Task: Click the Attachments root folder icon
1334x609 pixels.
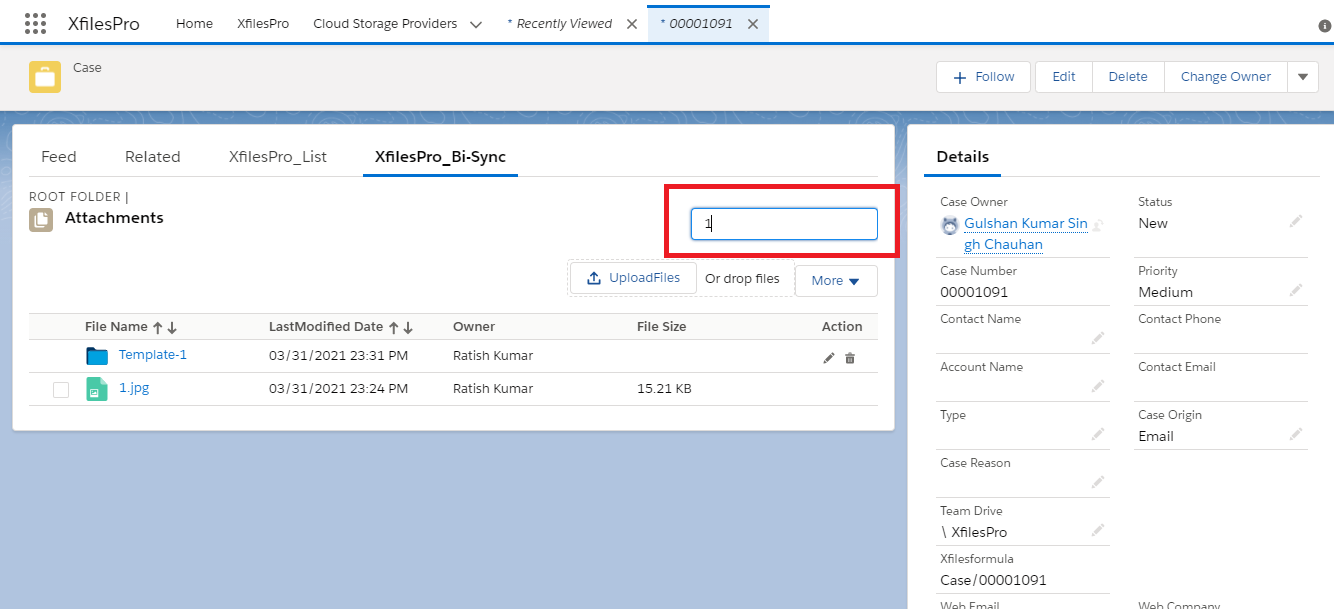Action: tap(41, 219)
